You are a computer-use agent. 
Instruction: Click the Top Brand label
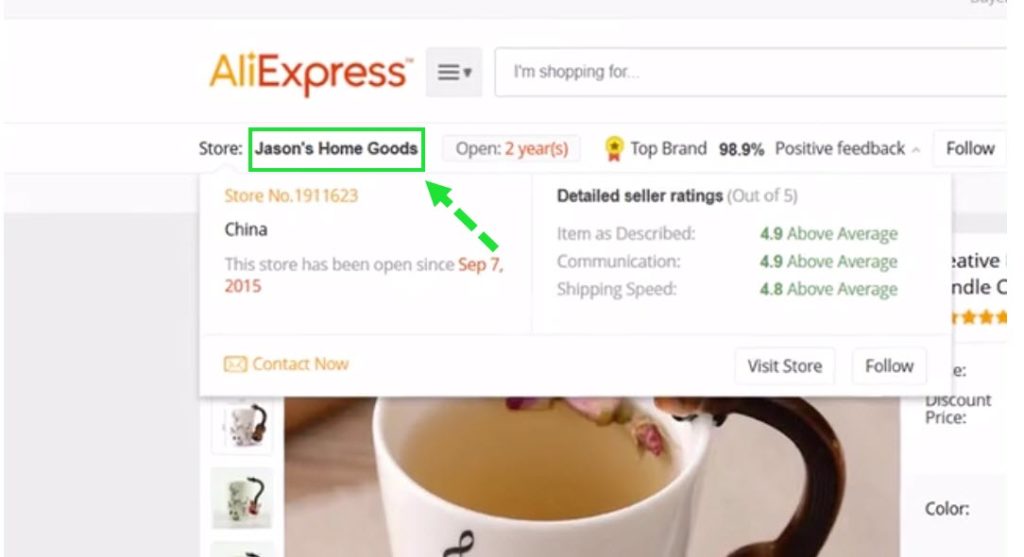coord(668,149)
